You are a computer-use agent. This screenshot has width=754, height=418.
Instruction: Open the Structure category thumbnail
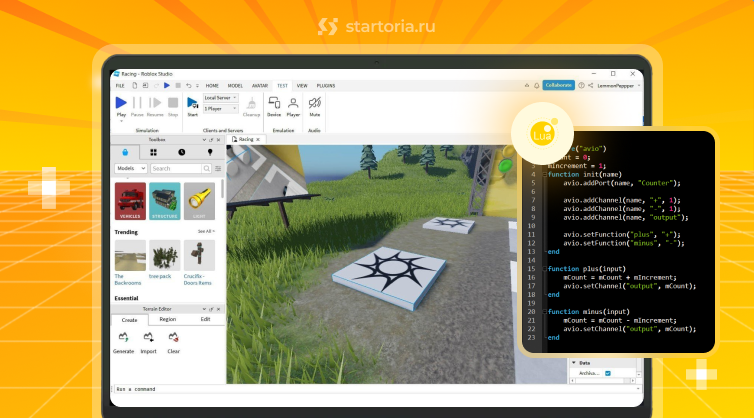(x=164, y=201)
